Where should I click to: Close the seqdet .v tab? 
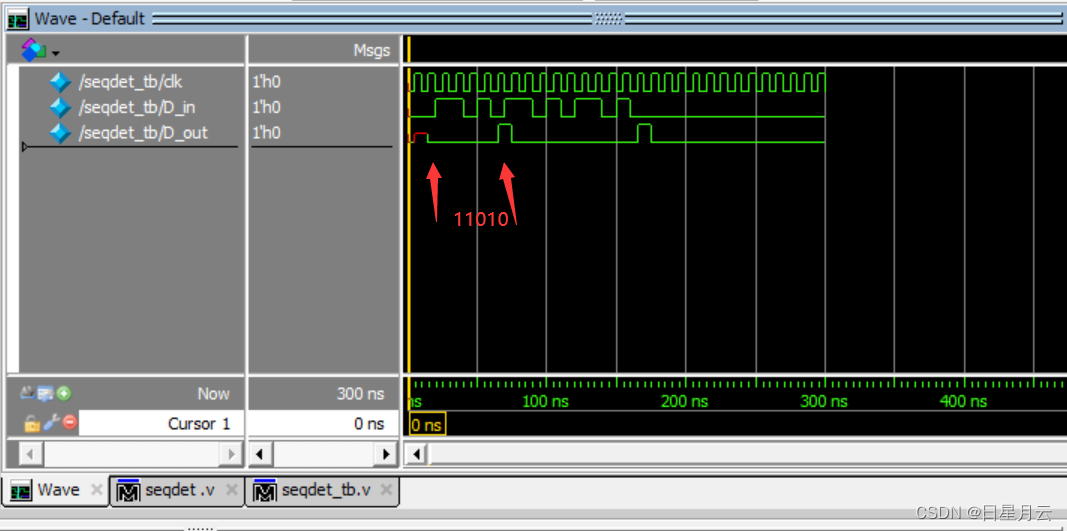click(231, 490)
